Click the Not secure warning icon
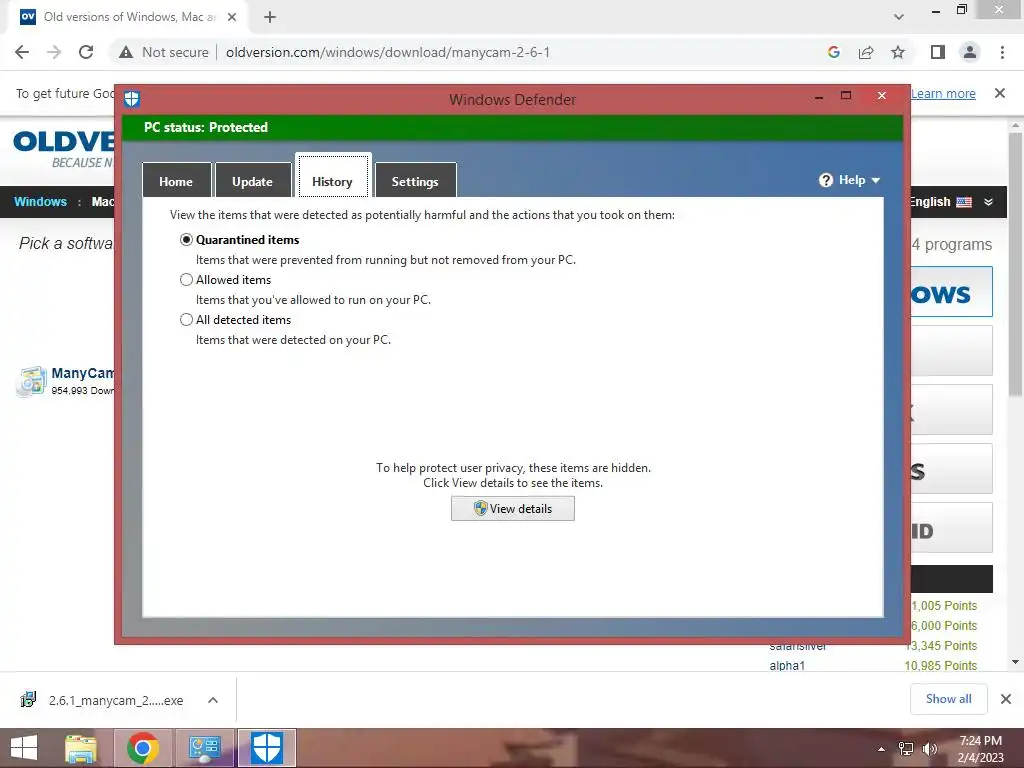The image size is (1024, 768). (x=126, y=52)
